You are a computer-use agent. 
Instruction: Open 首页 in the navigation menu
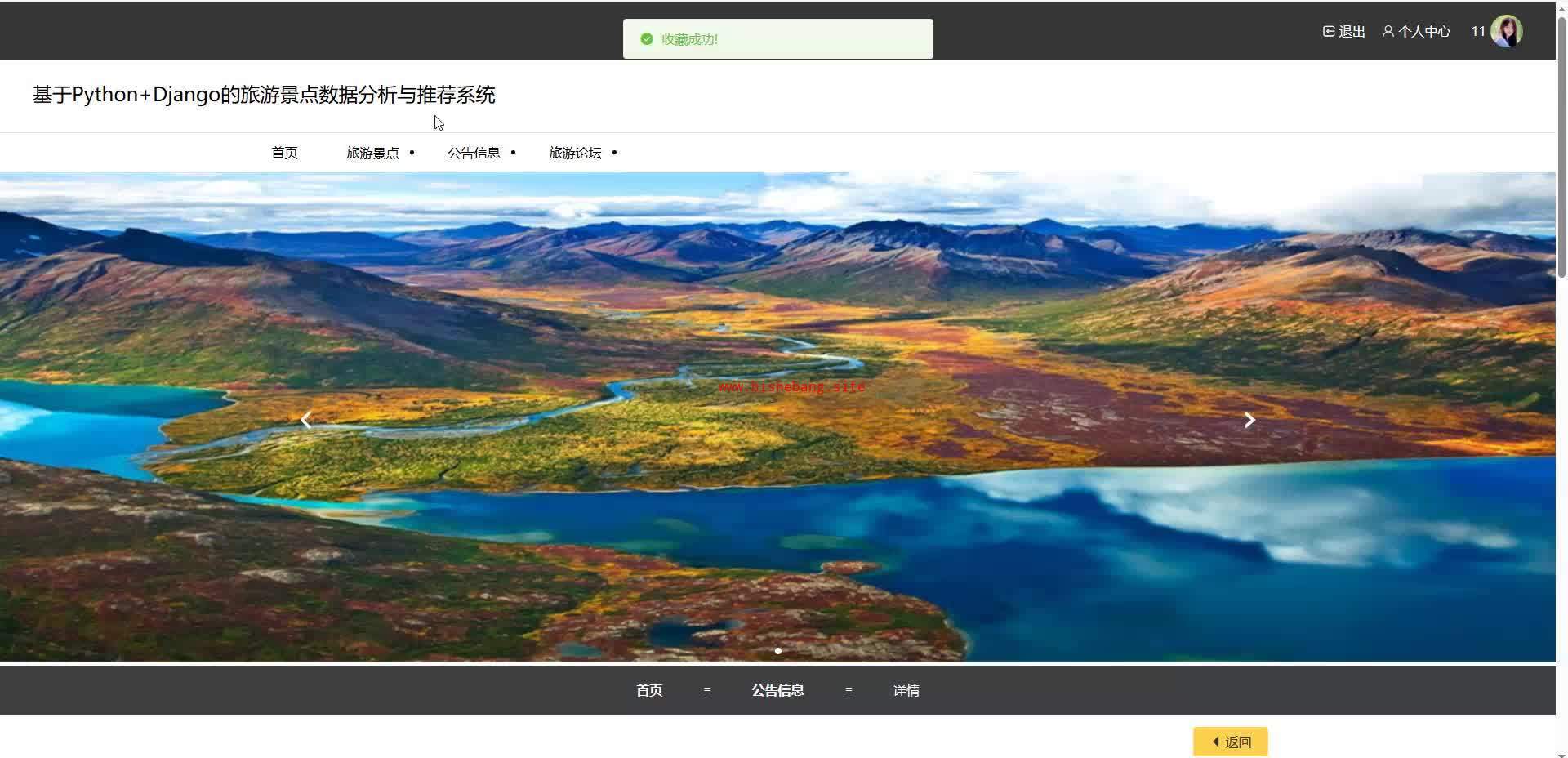[284, 153]
